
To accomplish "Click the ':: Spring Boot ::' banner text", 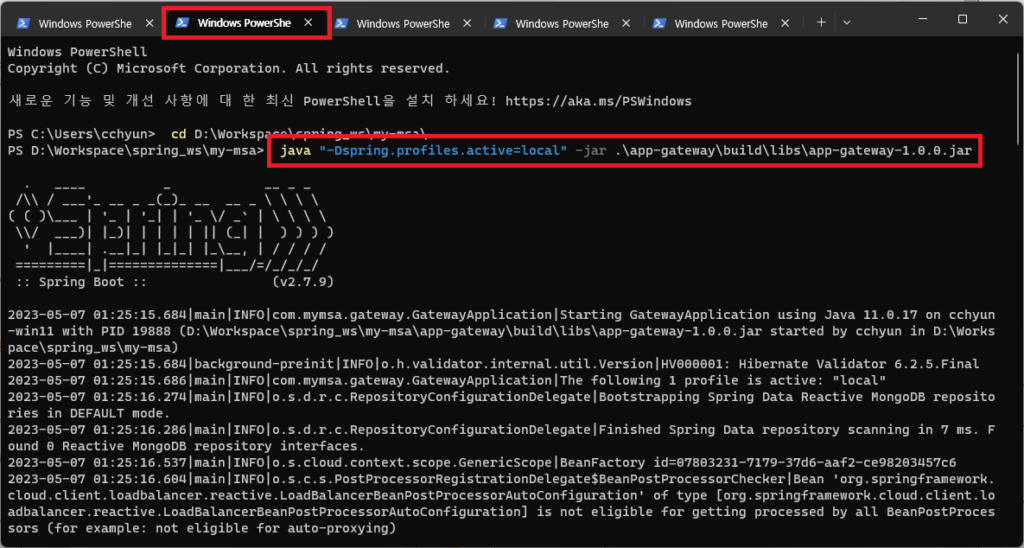I will (81, 283).
